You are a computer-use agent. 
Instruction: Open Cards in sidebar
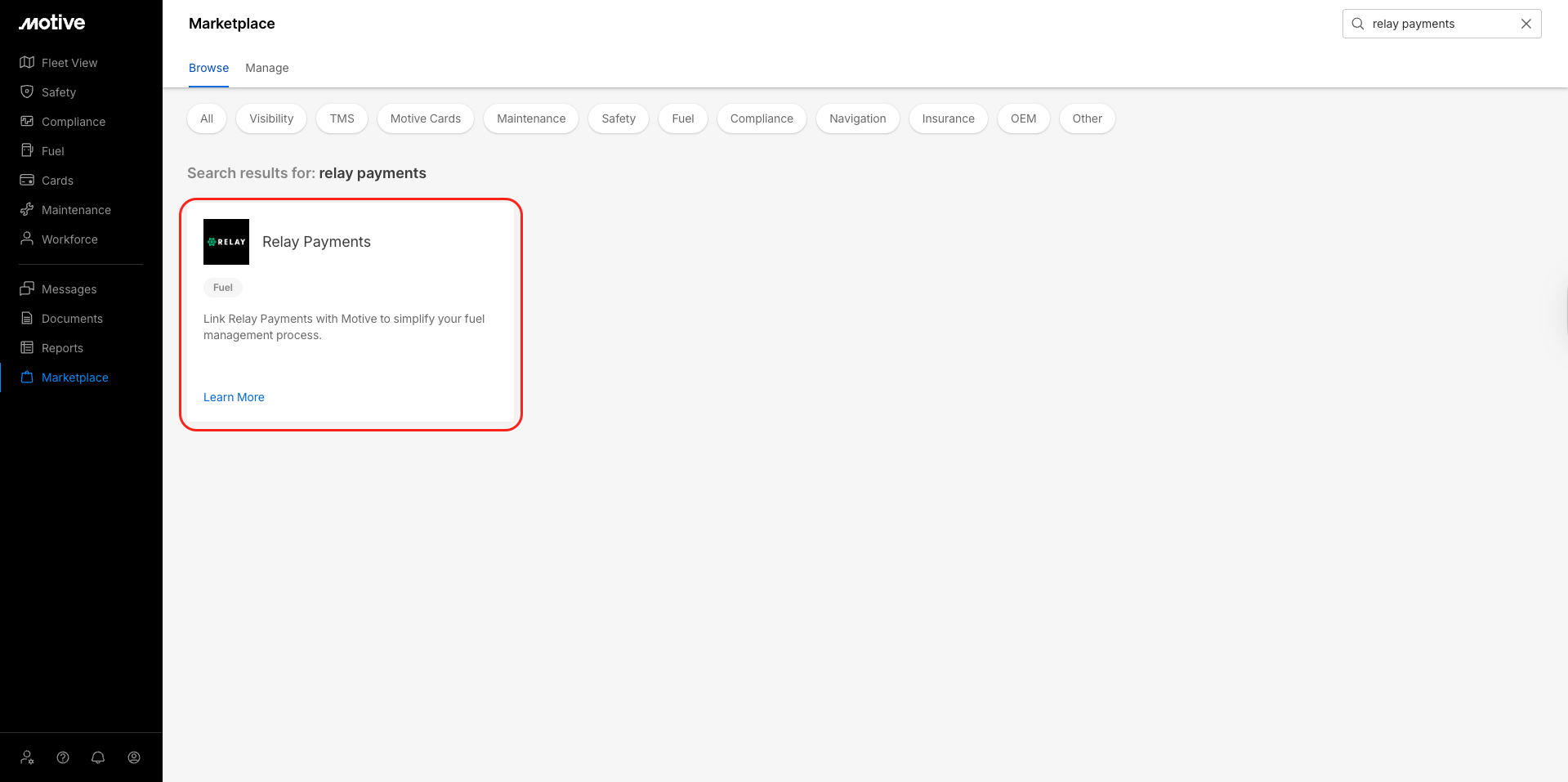(x=57, y=181)
